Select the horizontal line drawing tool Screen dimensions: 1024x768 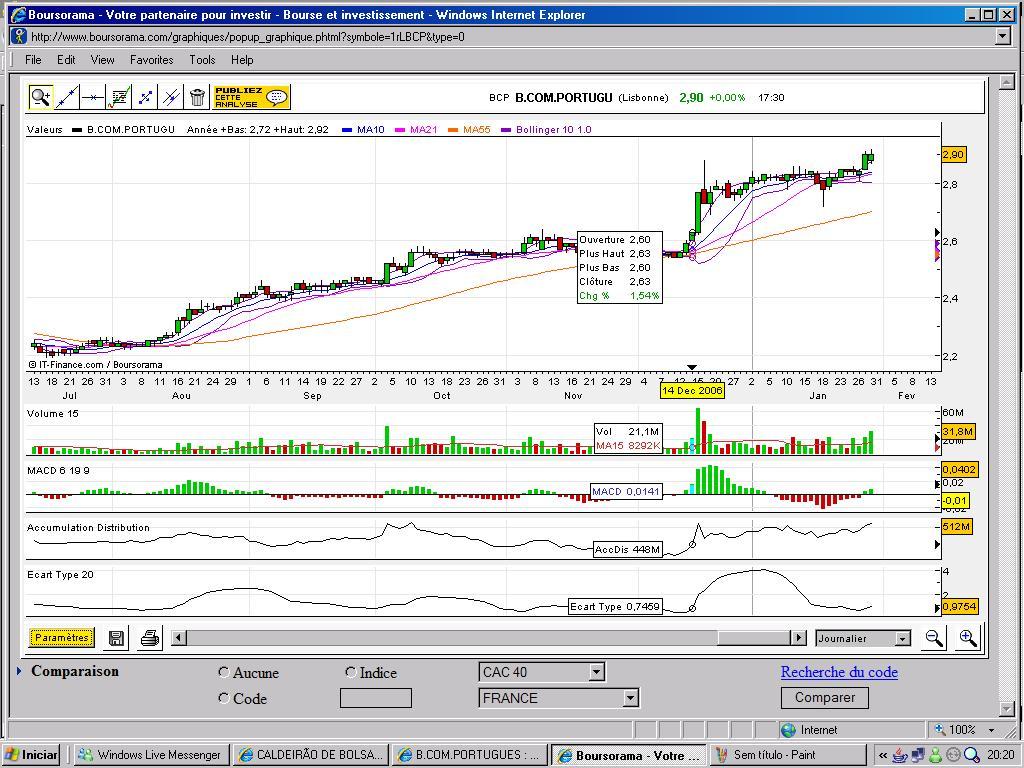pyautogui.click(x=93, y=97)
